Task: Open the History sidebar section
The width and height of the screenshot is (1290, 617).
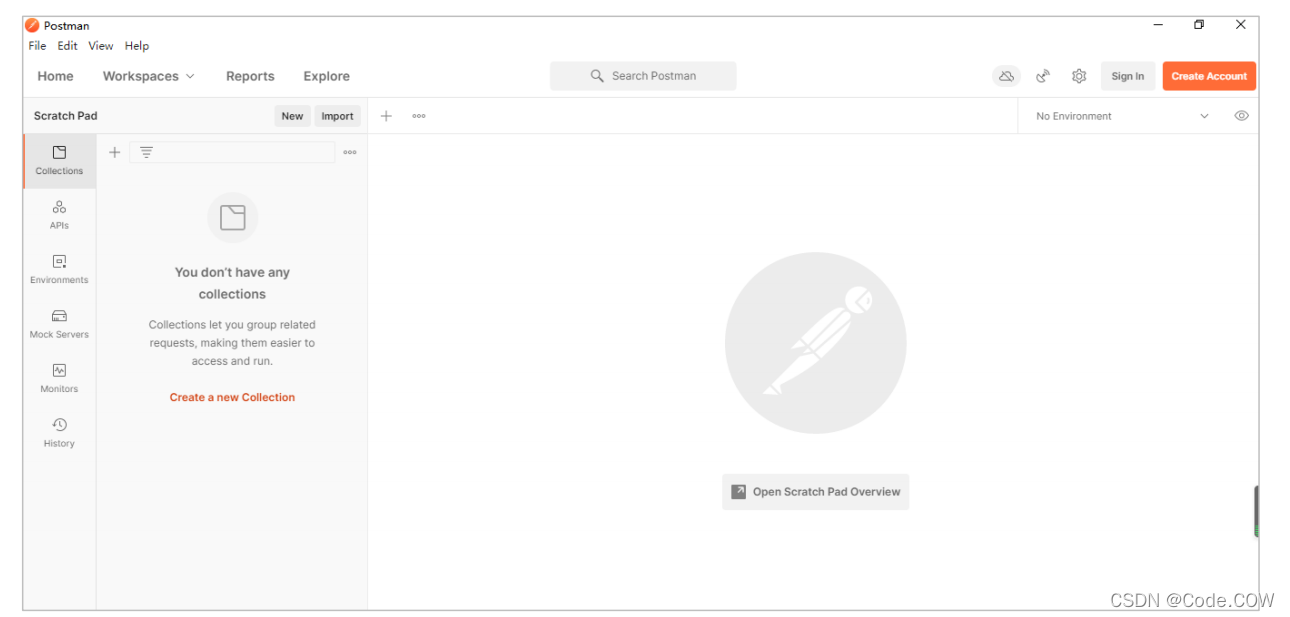Action: pos(59,433)
